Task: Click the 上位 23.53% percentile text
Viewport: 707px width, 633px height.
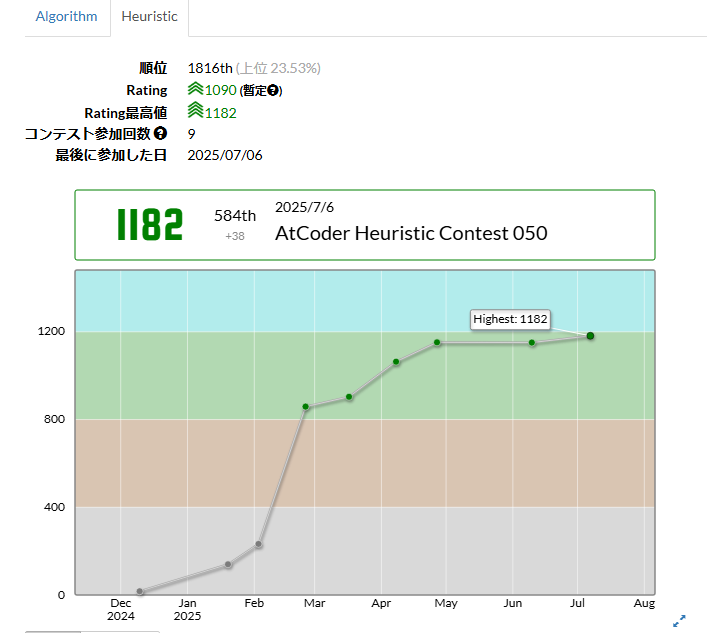Action: 278,68
